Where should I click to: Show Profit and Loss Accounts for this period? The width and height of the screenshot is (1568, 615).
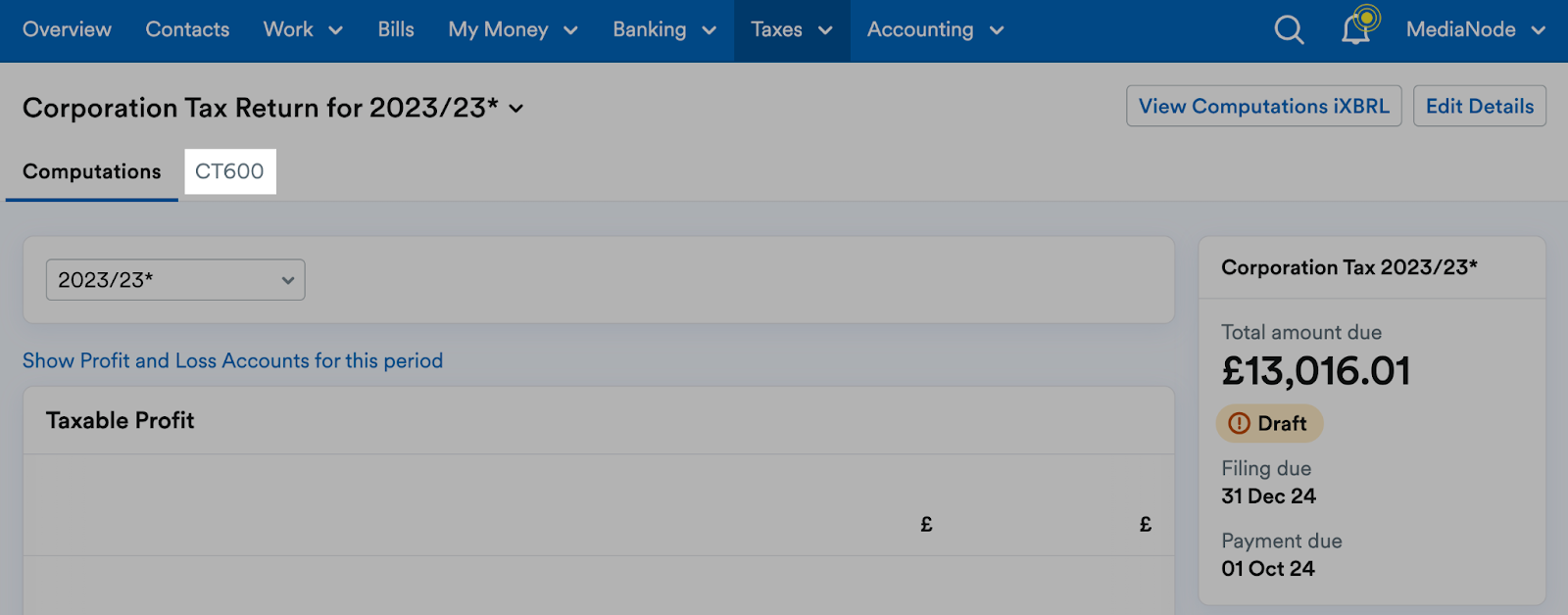232,360
